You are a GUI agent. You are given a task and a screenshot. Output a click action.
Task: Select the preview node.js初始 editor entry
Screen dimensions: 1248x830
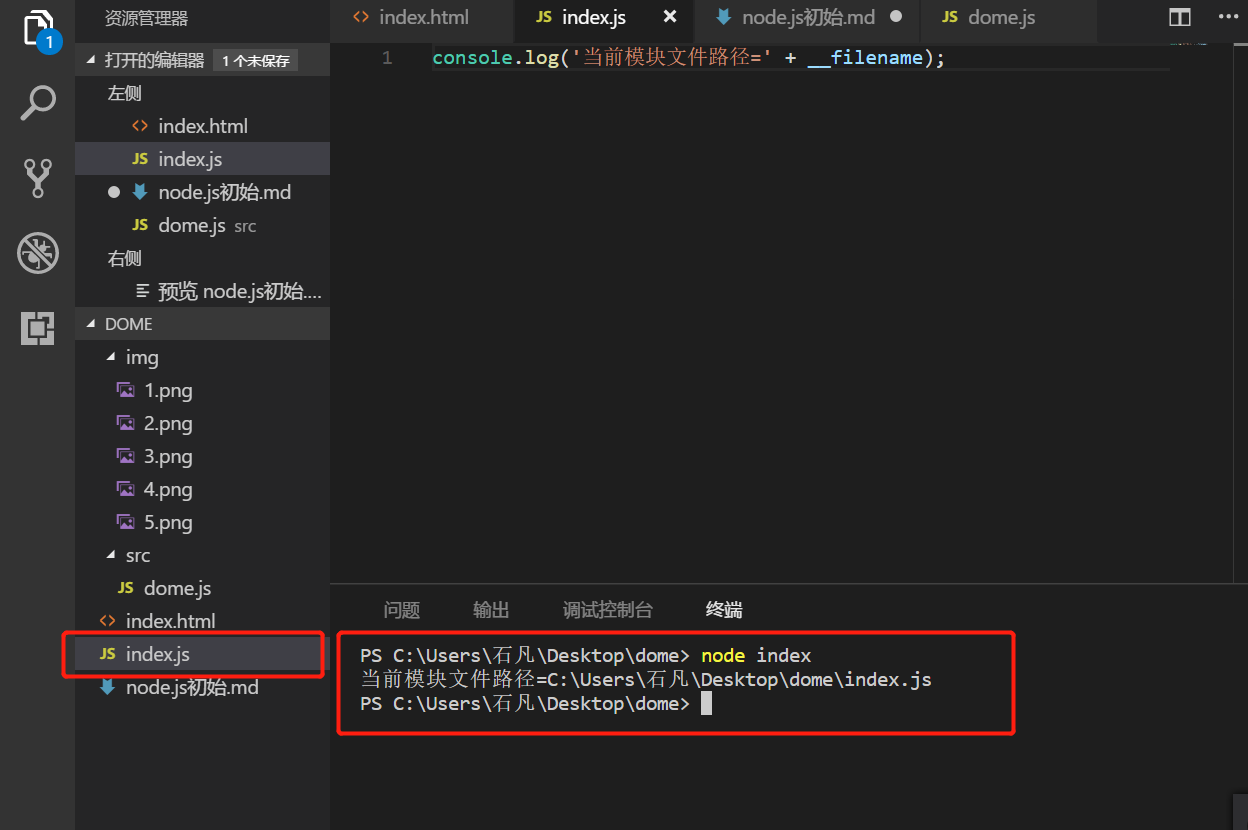point(239,292)
